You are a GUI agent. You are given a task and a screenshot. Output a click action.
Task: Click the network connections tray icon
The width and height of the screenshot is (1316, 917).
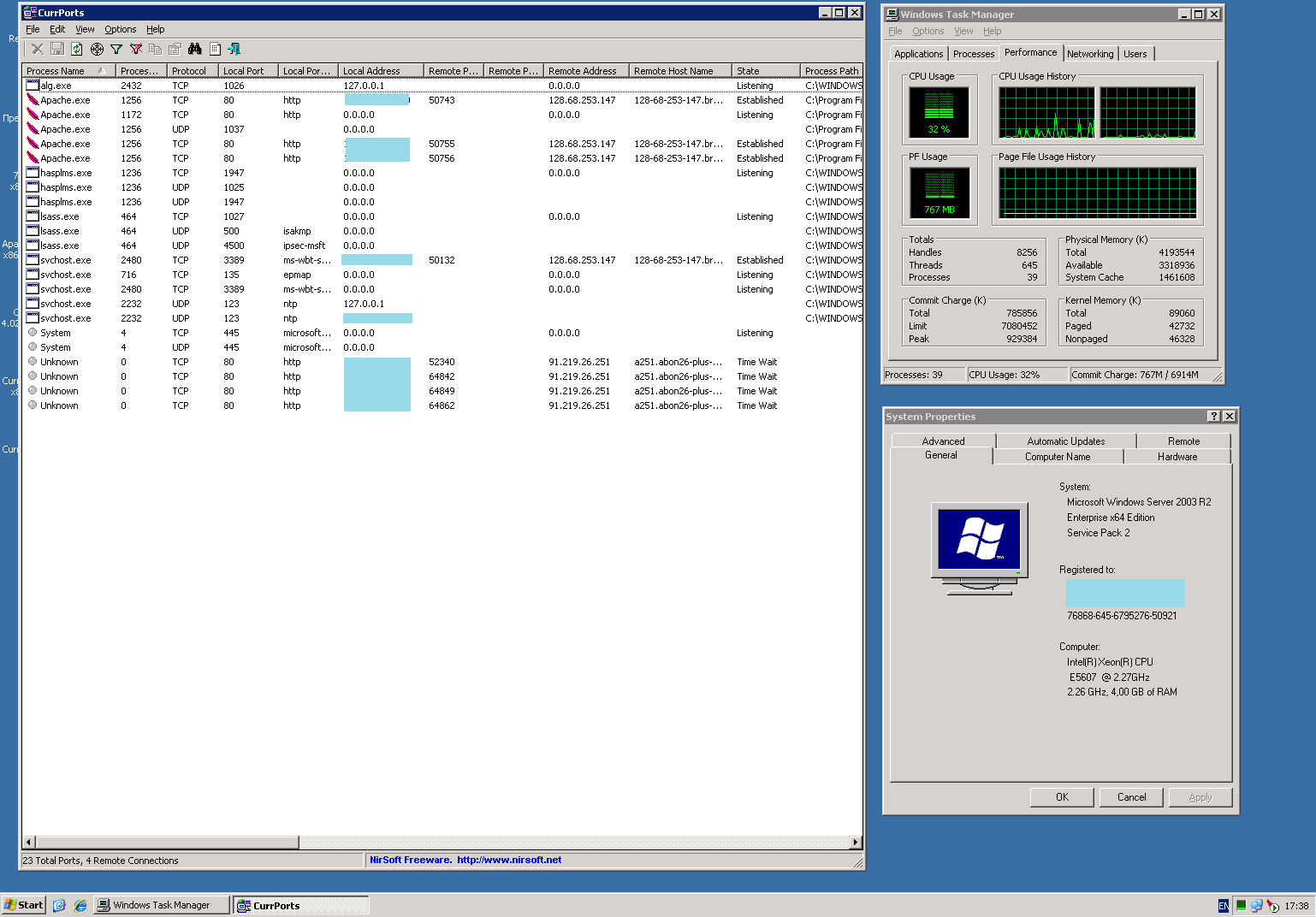pyautogui.click(x=1256, y=905)
